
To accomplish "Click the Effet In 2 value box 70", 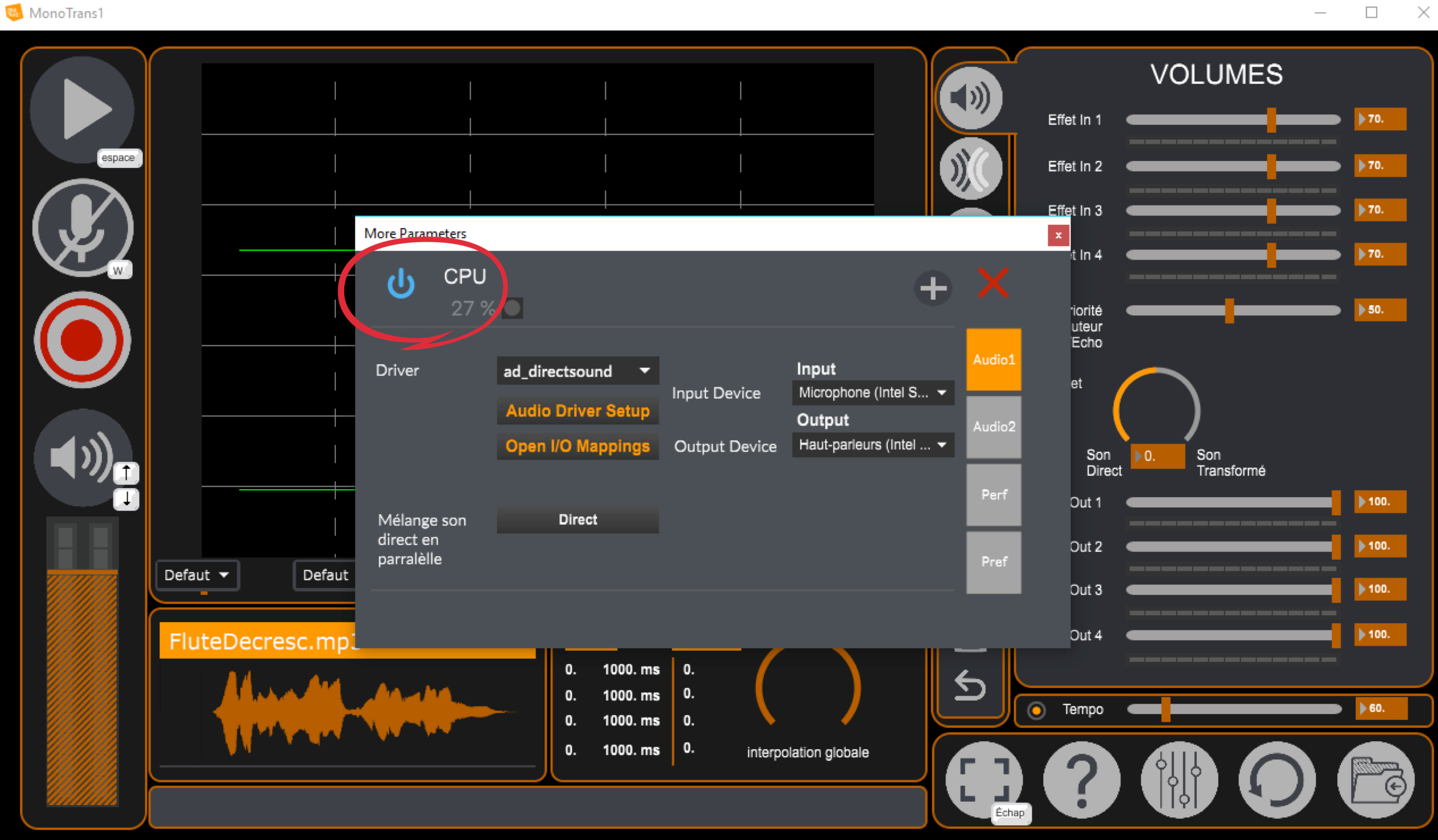I will [x=1380, y=165].
